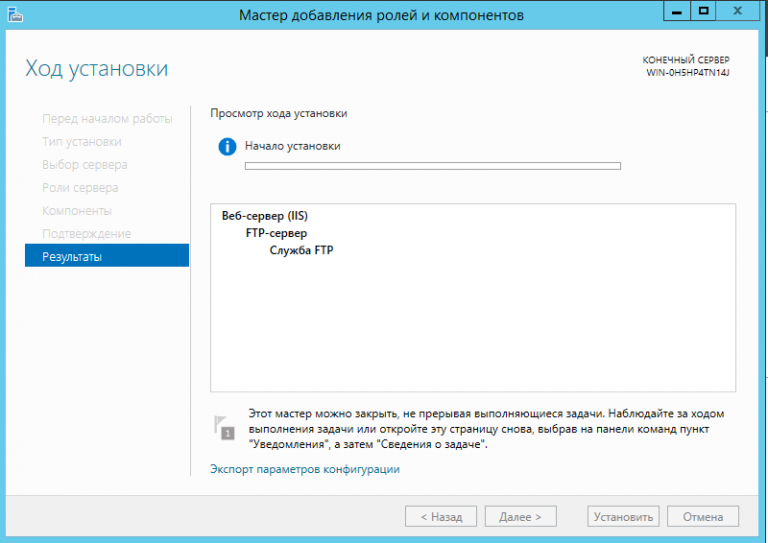
Task: Select the FTP-сервер entry
Action: tap(276, 233)
